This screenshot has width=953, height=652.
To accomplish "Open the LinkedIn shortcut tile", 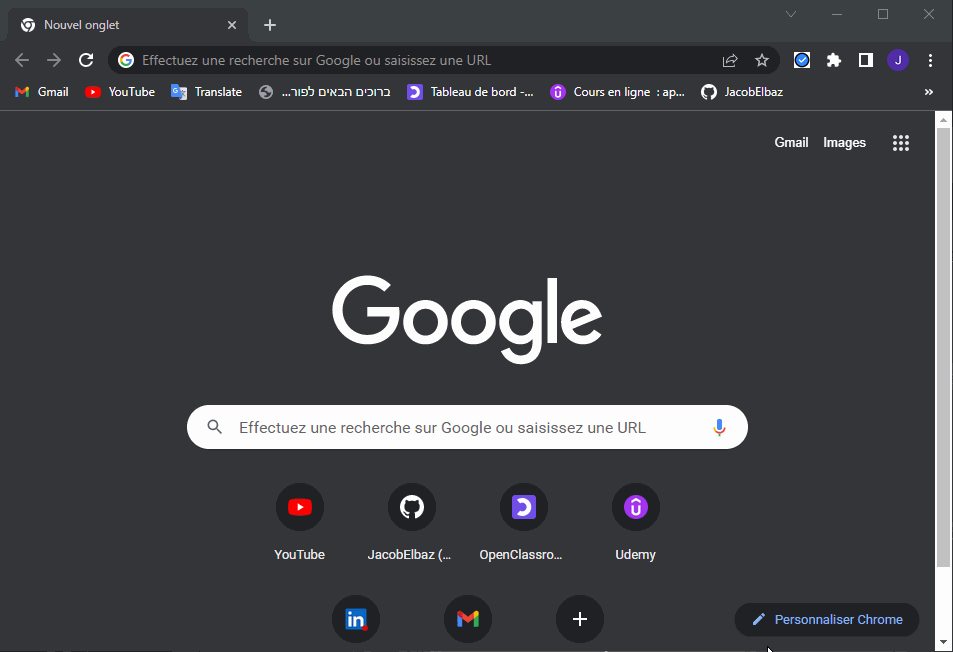I will [356, 619].
